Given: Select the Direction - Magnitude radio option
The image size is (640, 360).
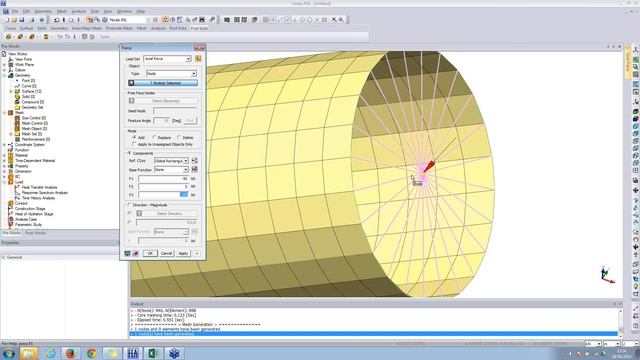Looking at the screenshot, I should [129, 205].
